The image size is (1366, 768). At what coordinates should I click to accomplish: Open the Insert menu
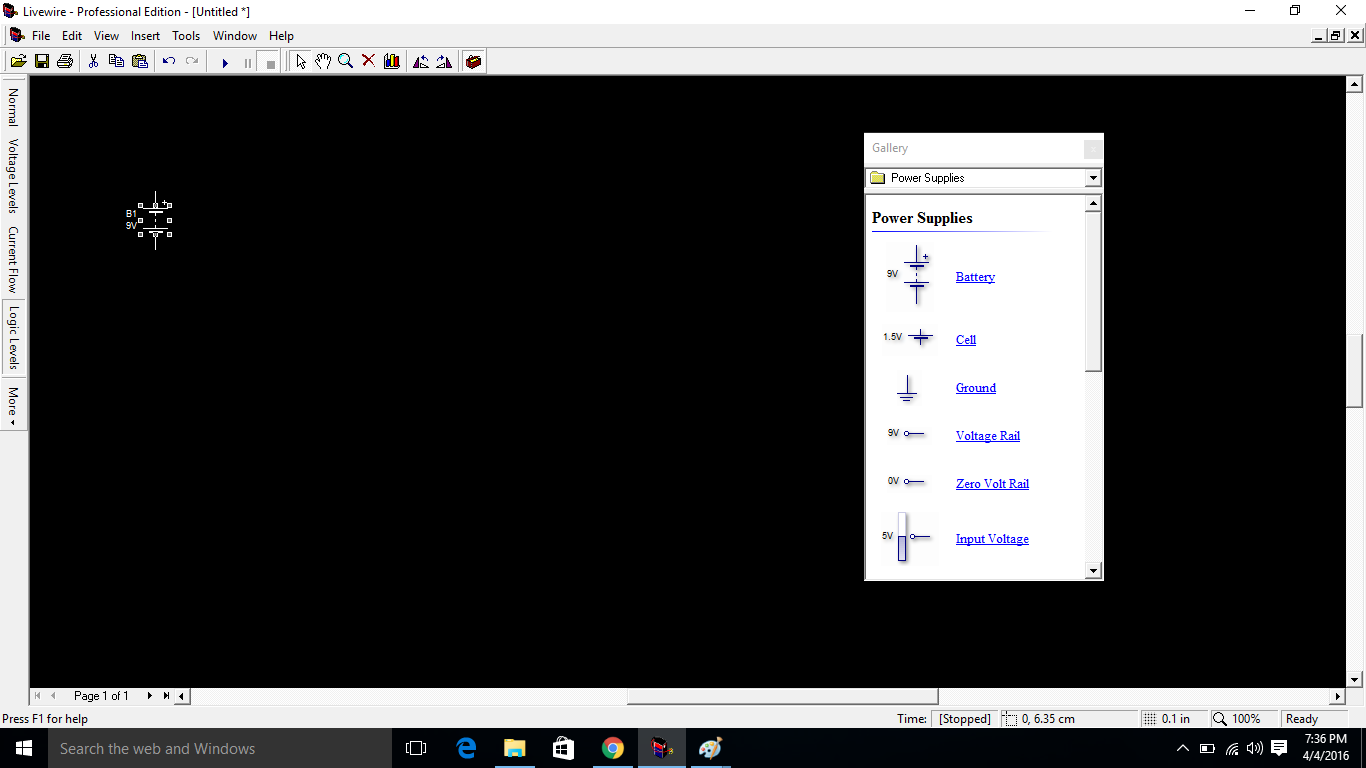(145, 36)
